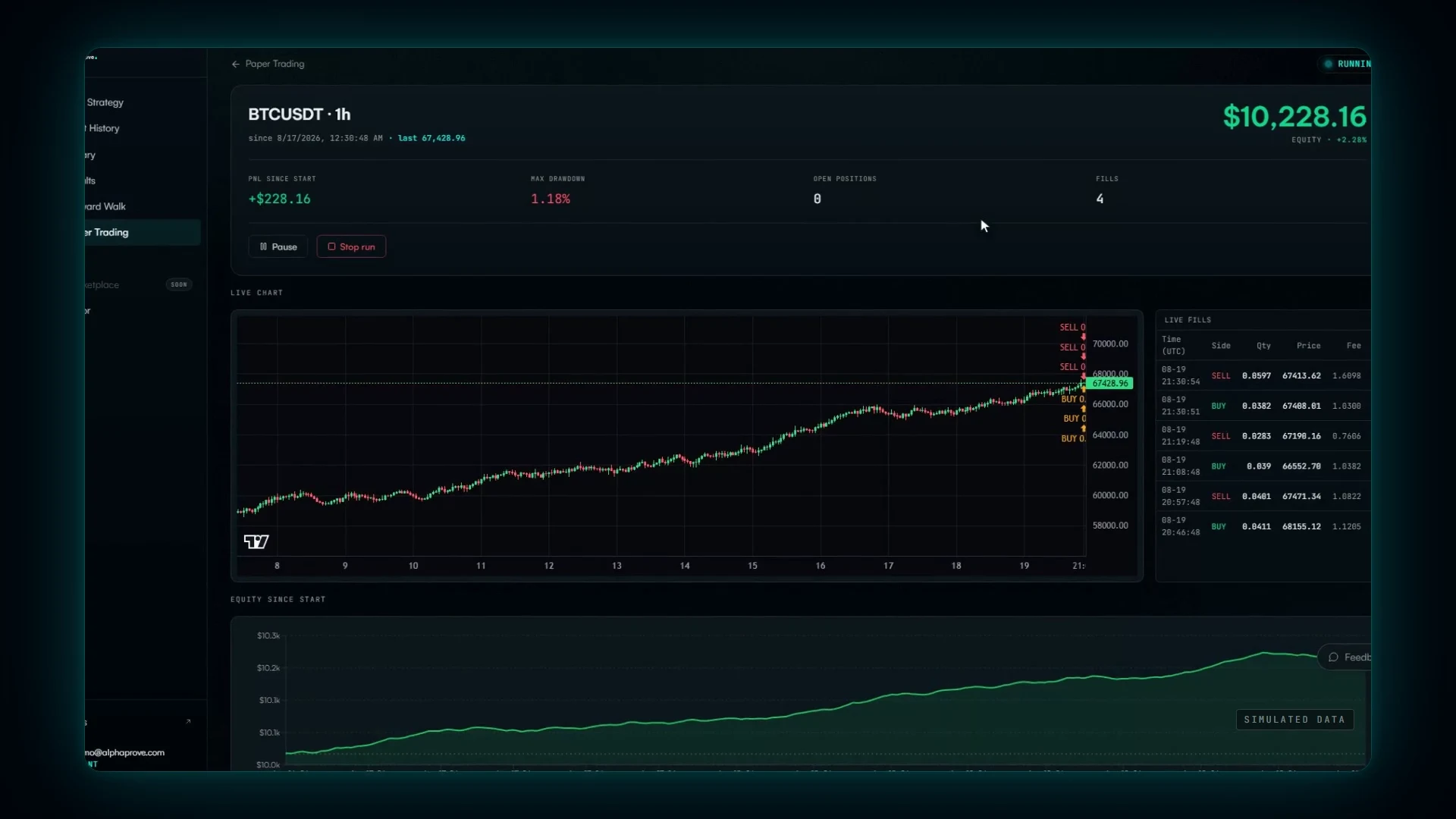1456x819 pixels.
Task: Open the Feedback button
Action: pos(1345,657)
